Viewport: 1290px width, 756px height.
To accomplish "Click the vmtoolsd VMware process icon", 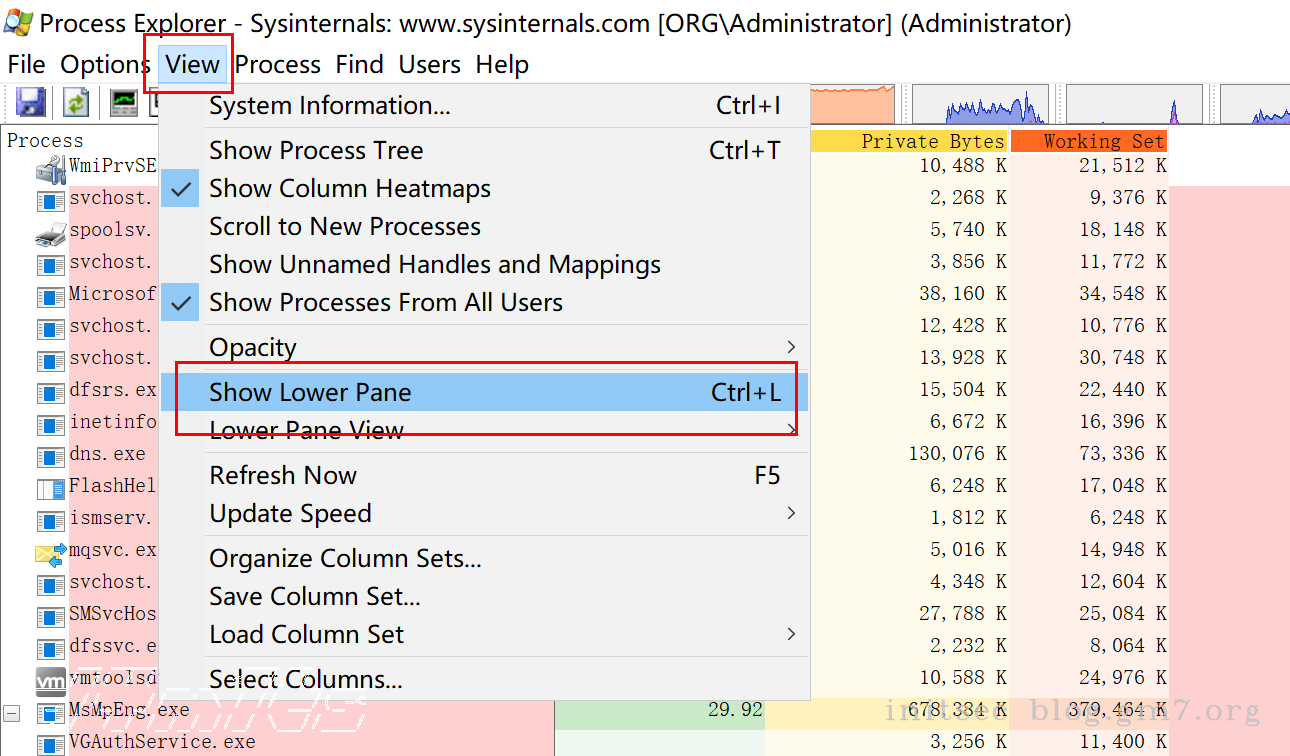I will [50, 681].
